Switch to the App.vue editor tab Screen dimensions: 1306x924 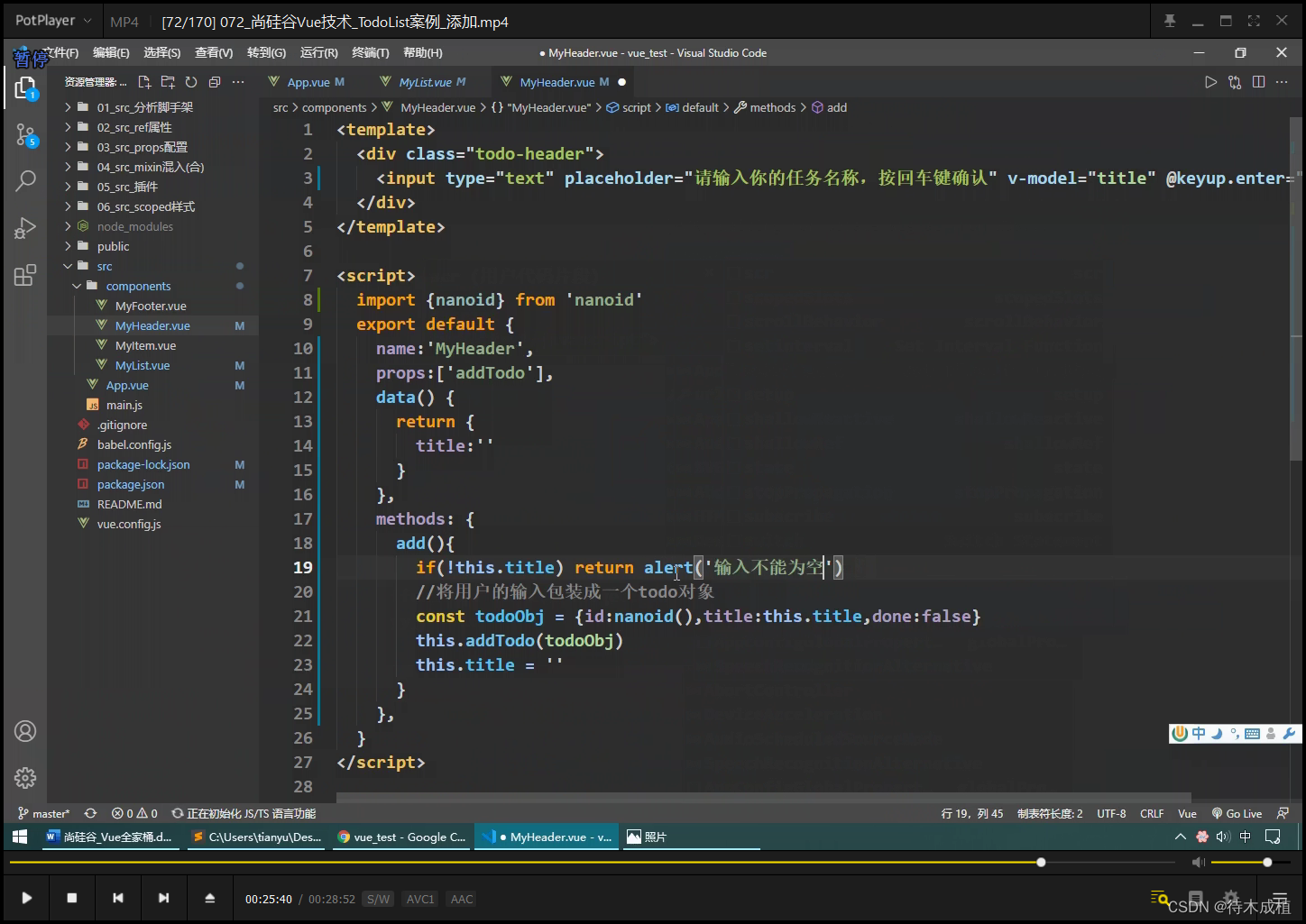coord(307,82)
